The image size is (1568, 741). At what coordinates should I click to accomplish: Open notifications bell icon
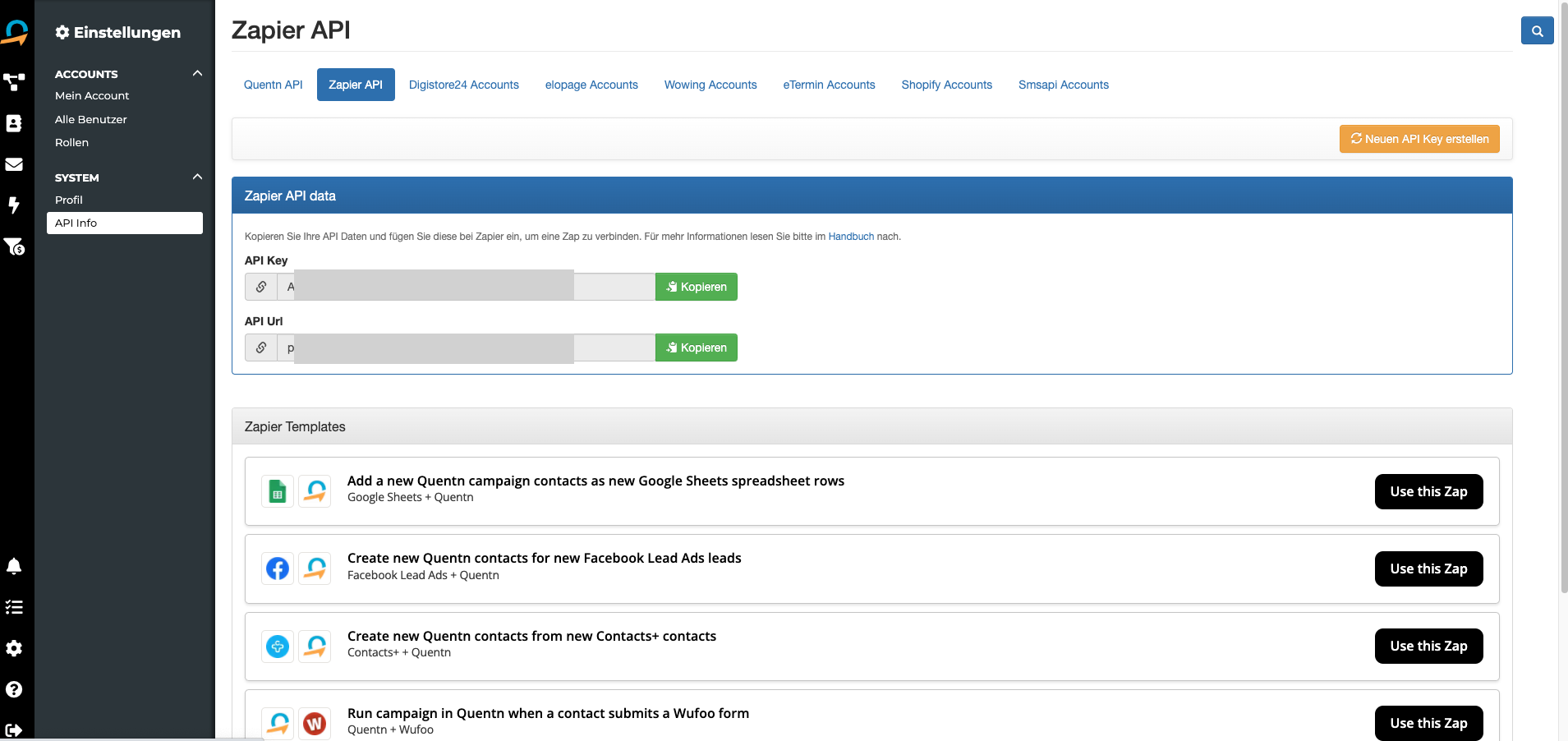click(x=14, y=566)
